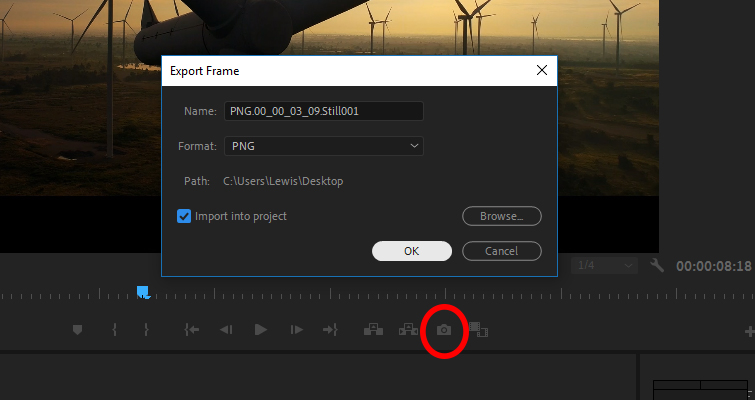The width and height of the screenshot is (755, 400).
Task: Click the blue playhead marker
Action: coord(143,292)
